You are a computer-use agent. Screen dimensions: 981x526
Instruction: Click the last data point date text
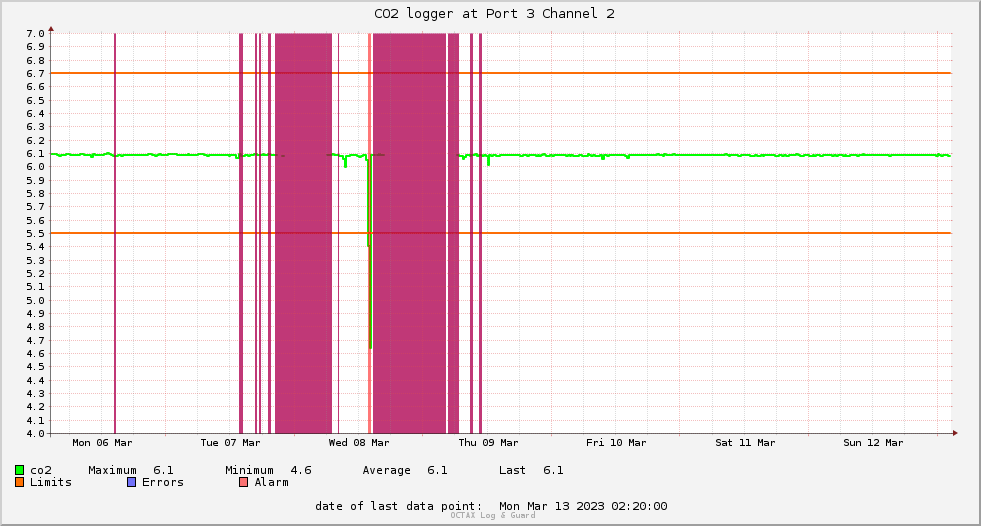tap(491, 506)
